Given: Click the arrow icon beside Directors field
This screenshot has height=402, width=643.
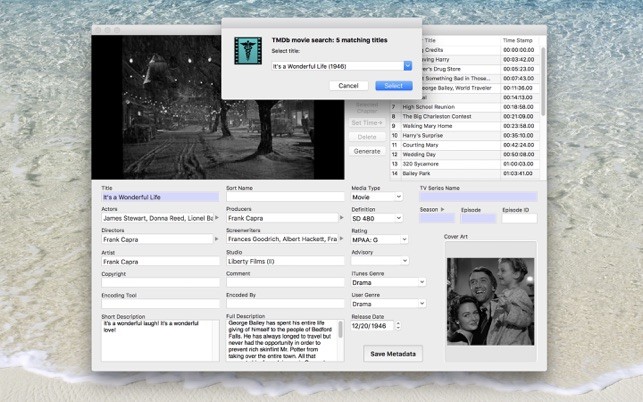Looking at the screenshot, I should [x=216, y=239].
